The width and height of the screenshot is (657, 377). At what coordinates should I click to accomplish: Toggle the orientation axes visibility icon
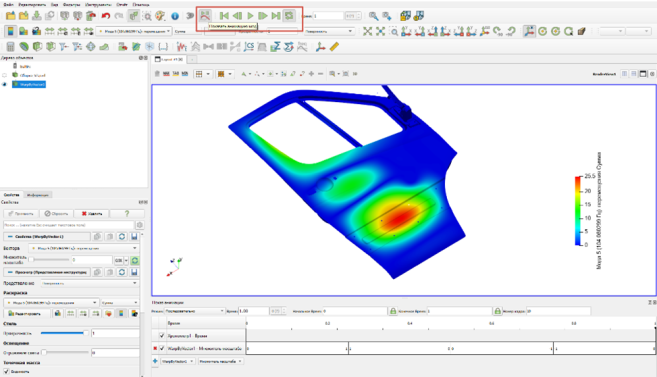tap(529, 31)
